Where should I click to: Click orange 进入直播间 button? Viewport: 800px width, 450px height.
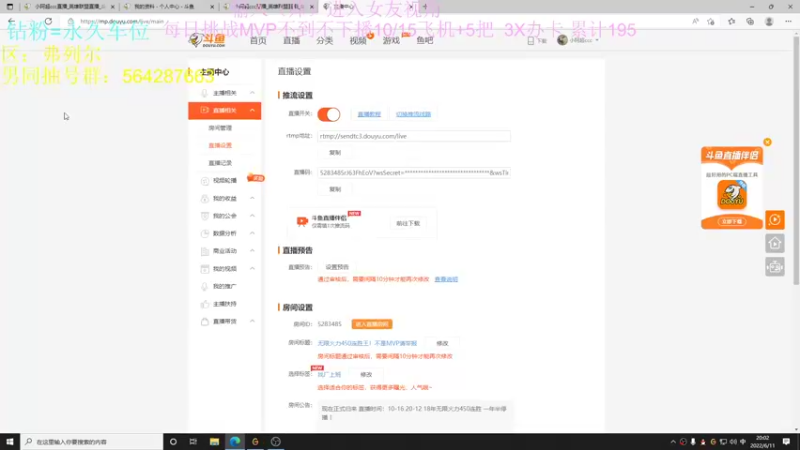(x=372, y=324)
